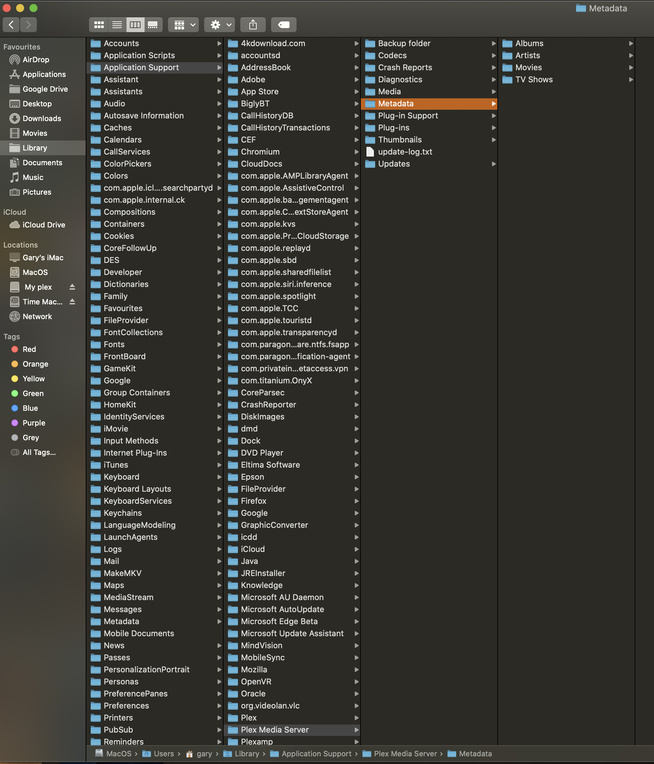
Task: Select the Plexamp folder
Action: 293,741
